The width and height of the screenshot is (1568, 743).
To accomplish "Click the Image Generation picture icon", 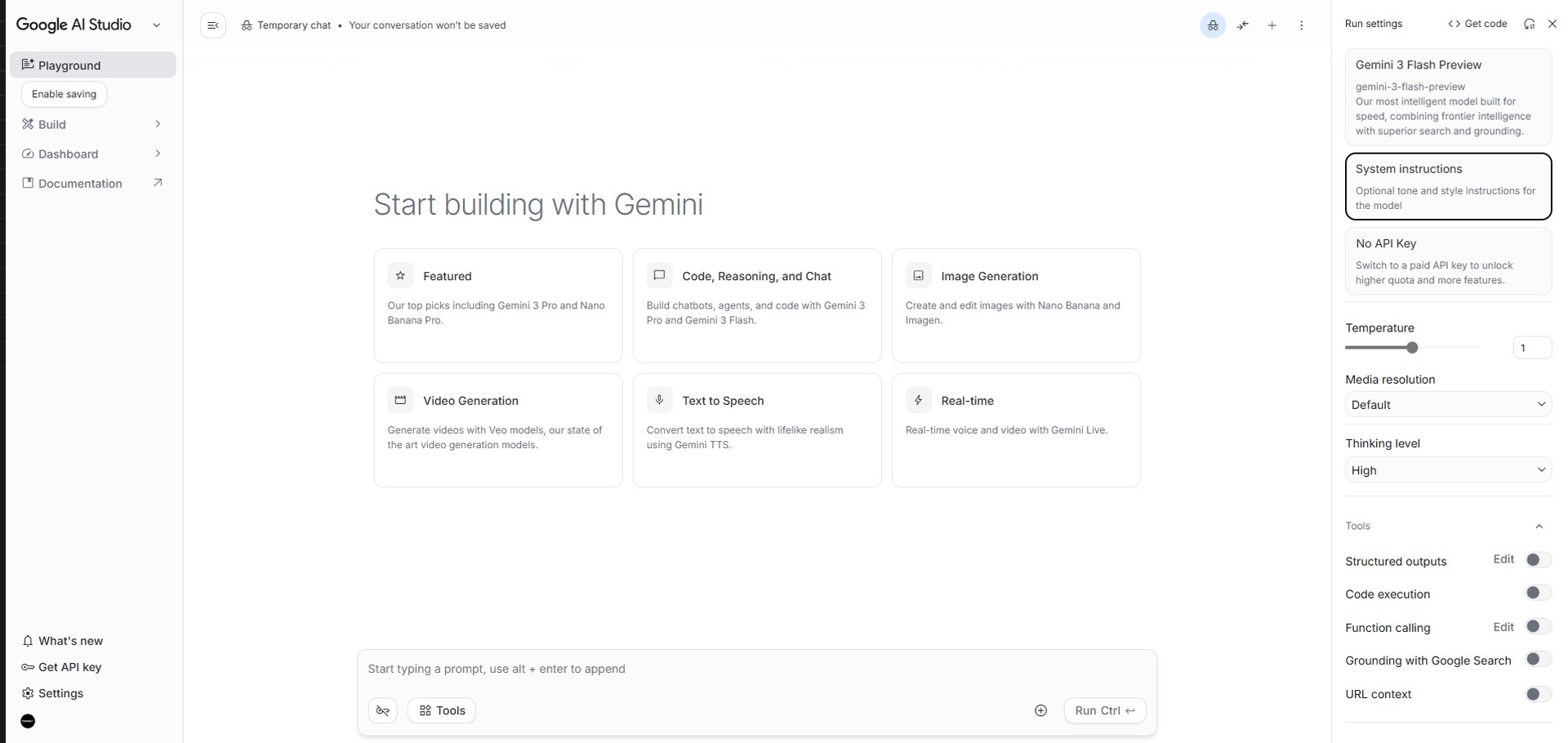I will [x=918, y=276].
